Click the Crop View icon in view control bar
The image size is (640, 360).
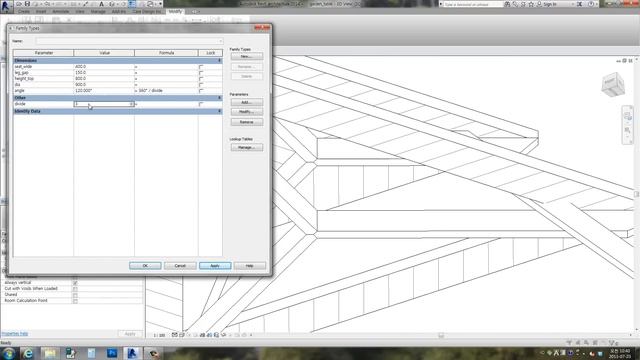click(x=202, y=335)
